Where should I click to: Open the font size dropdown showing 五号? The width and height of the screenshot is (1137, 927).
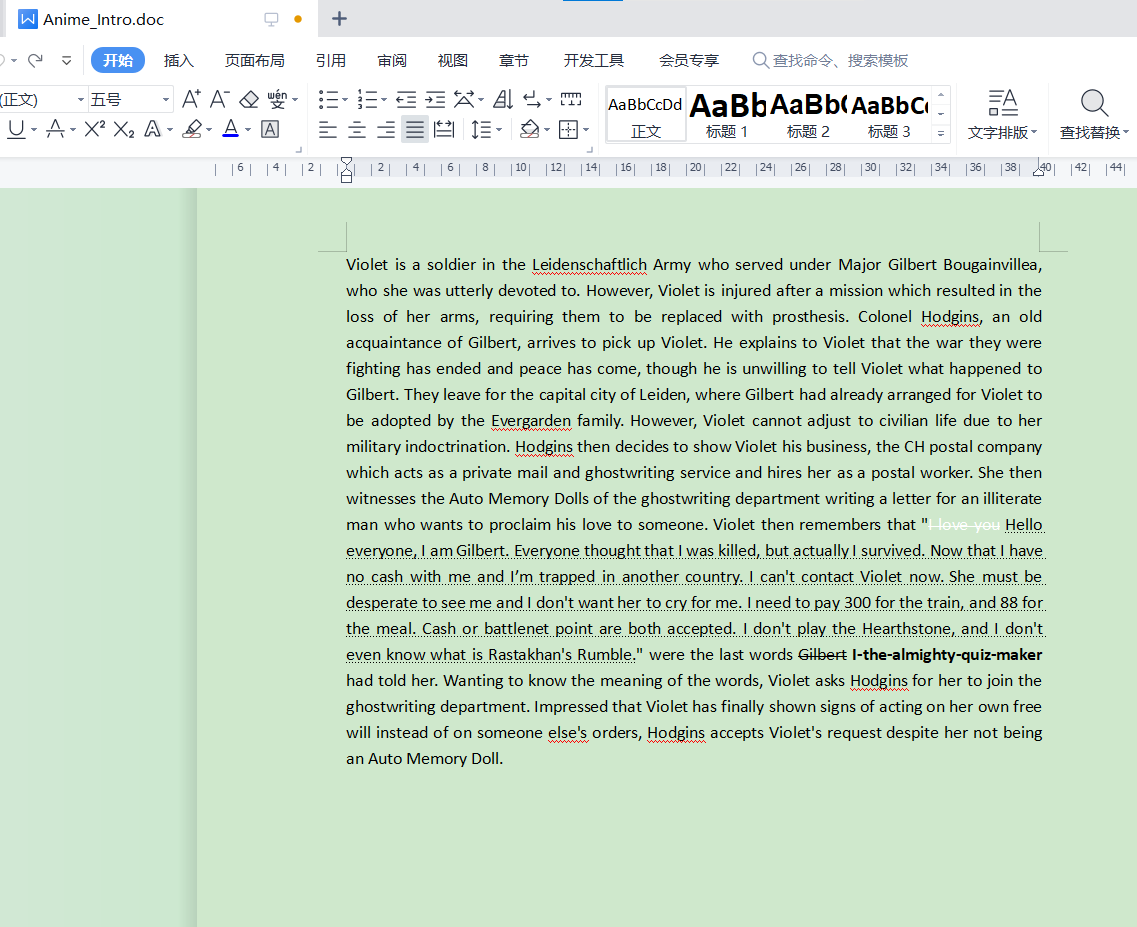click(x=164, y=99)
